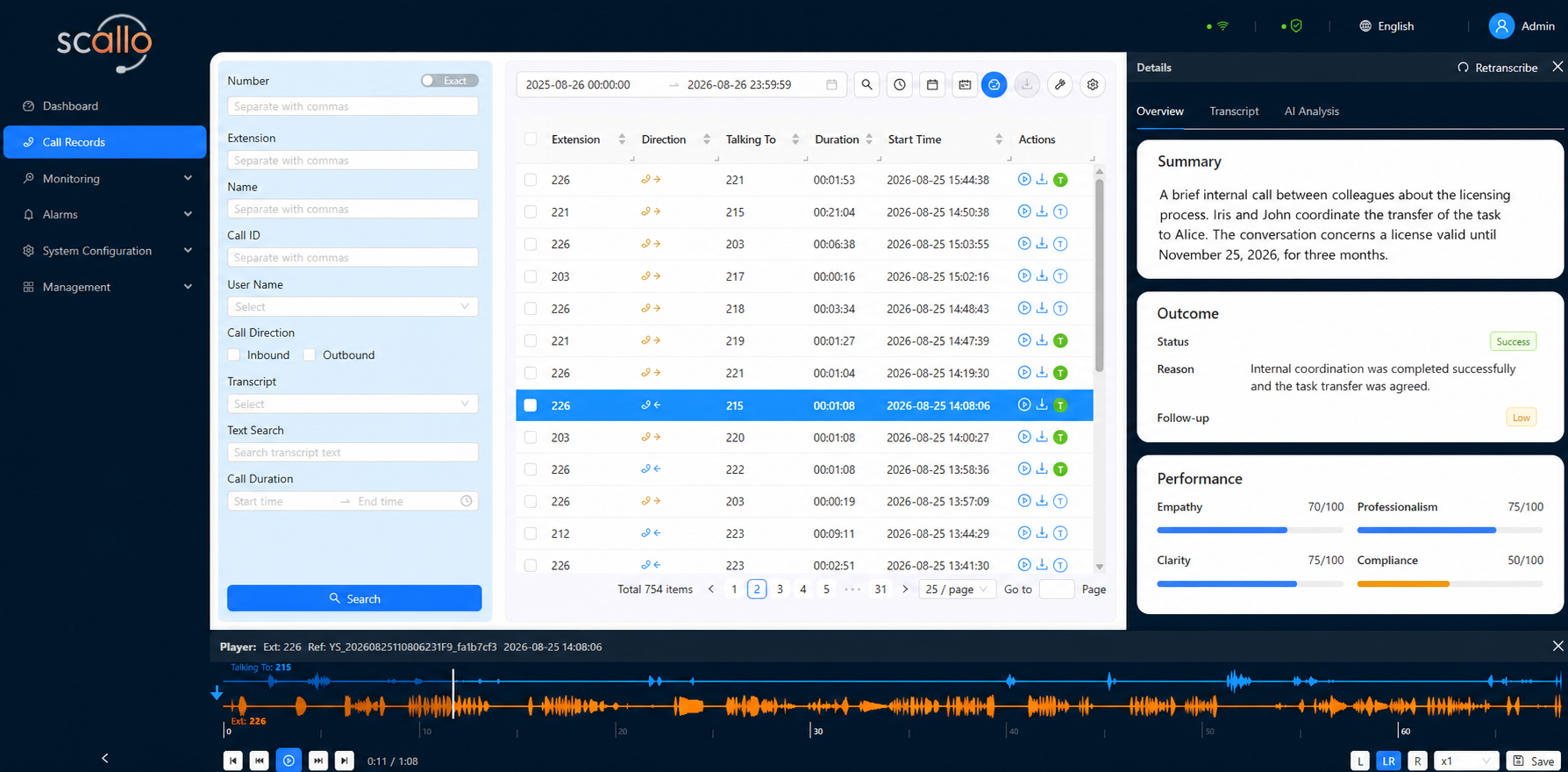Toggle the Exact number match switch
1568x772 pixels.
449,81
